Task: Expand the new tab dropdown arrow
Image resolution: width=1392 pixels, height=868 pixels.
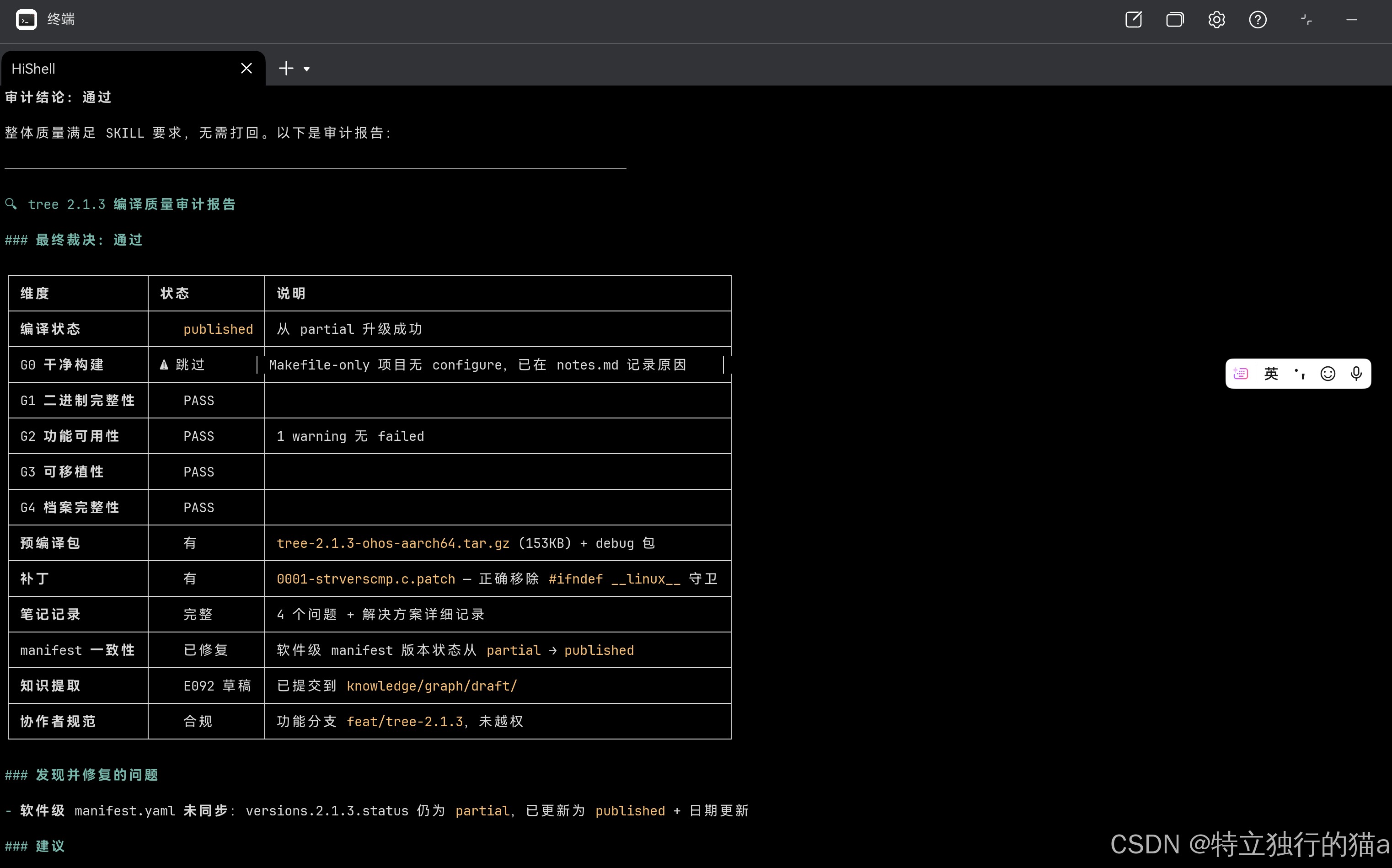Action: [306, 70]
